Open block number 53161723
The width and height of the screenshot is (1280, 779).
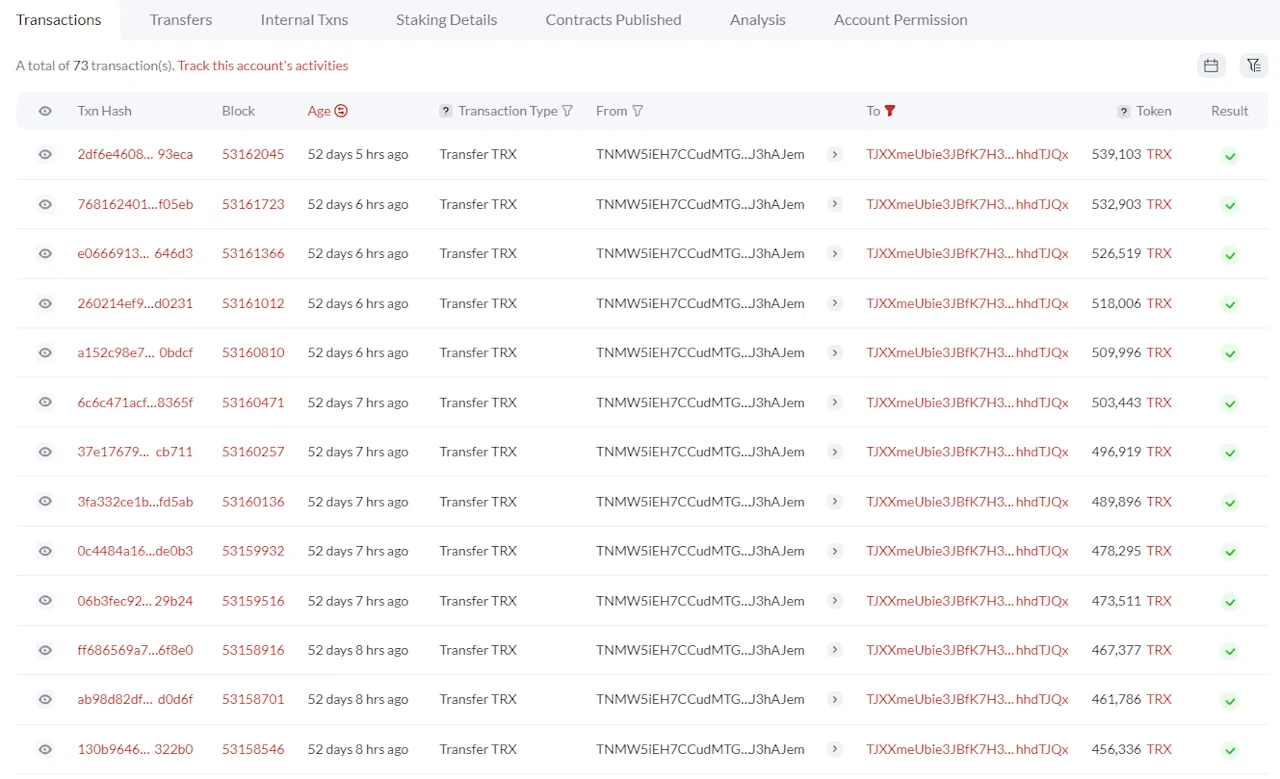pos(253,204)
